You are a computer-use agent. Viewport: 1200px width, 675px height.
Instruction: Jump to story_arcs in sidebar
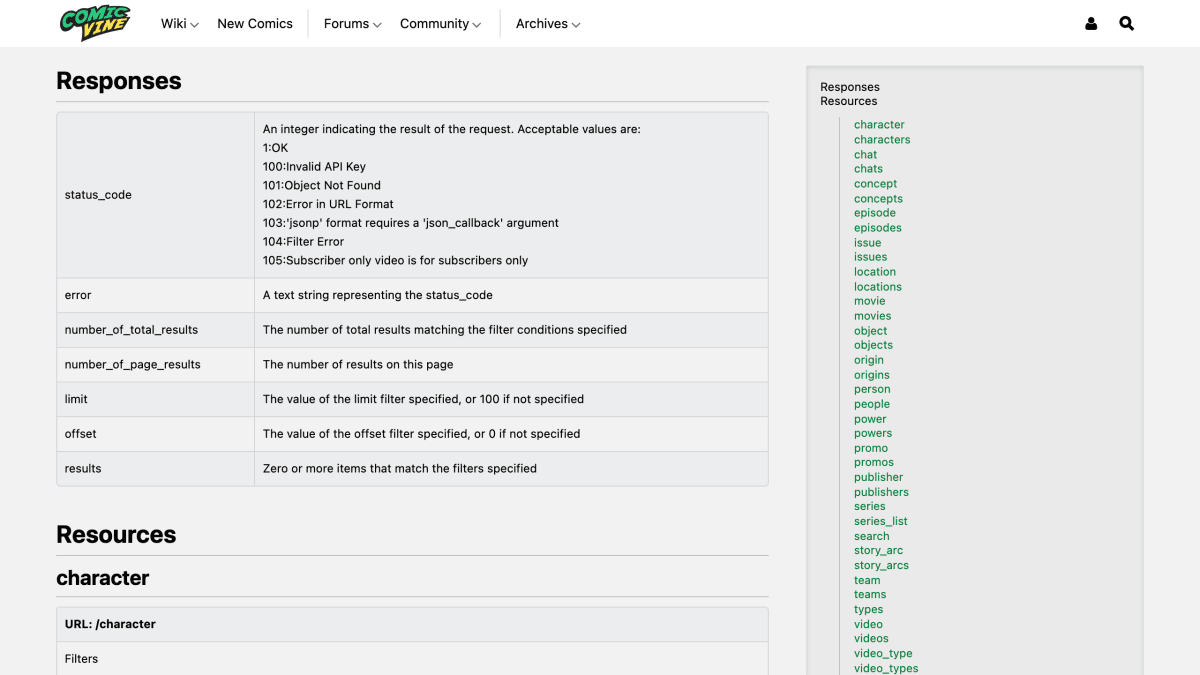(x=881, y=565)
